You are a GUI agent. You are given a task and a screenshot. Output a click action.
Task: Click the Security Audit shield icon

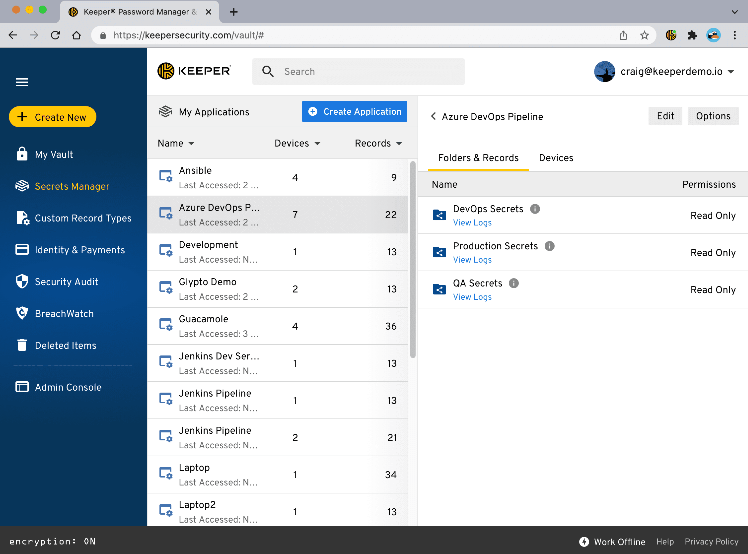pos(22,281)
